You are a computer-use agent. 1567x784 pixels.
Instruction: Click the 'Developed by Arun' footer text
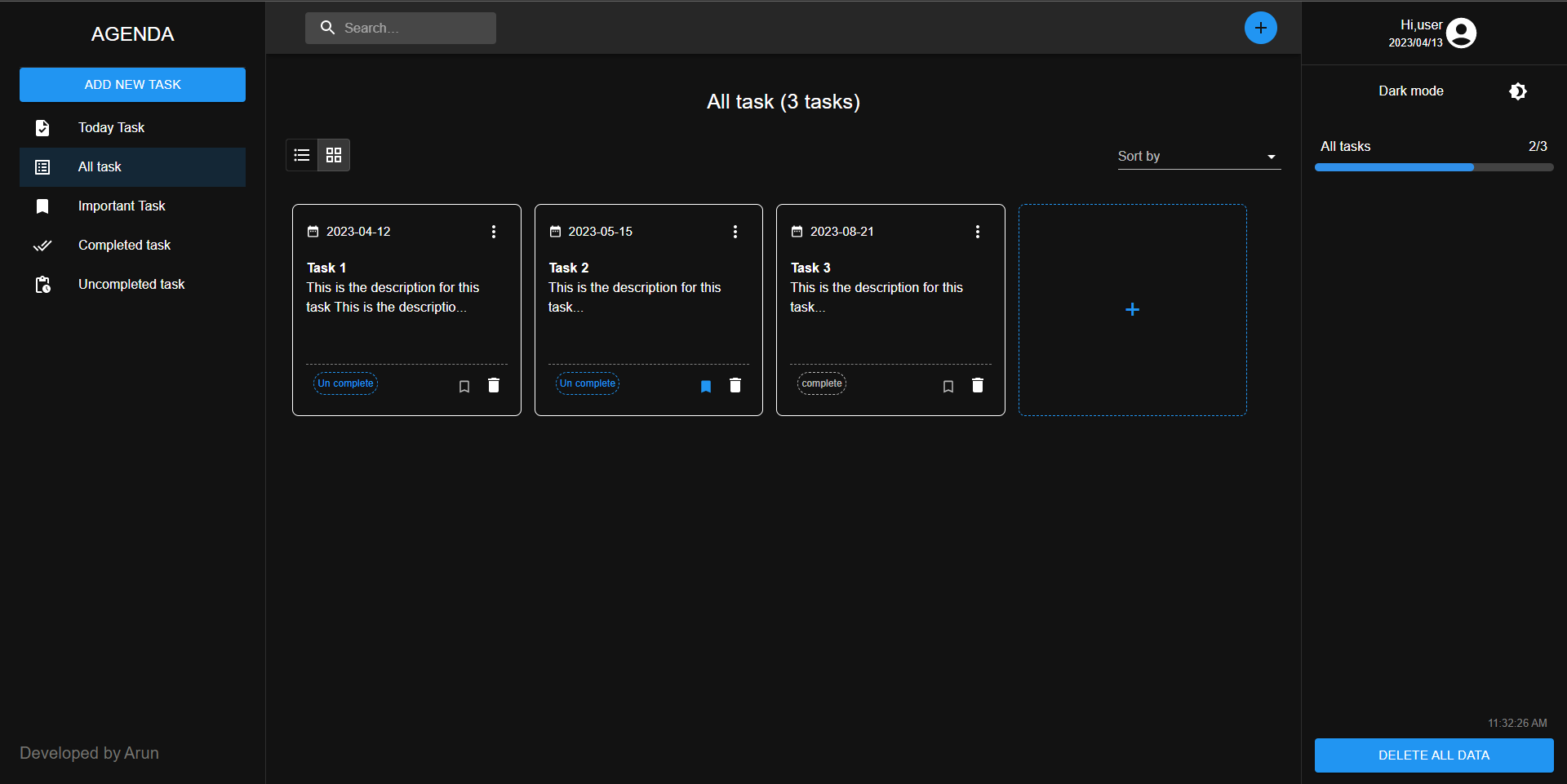tap(89, 753)
